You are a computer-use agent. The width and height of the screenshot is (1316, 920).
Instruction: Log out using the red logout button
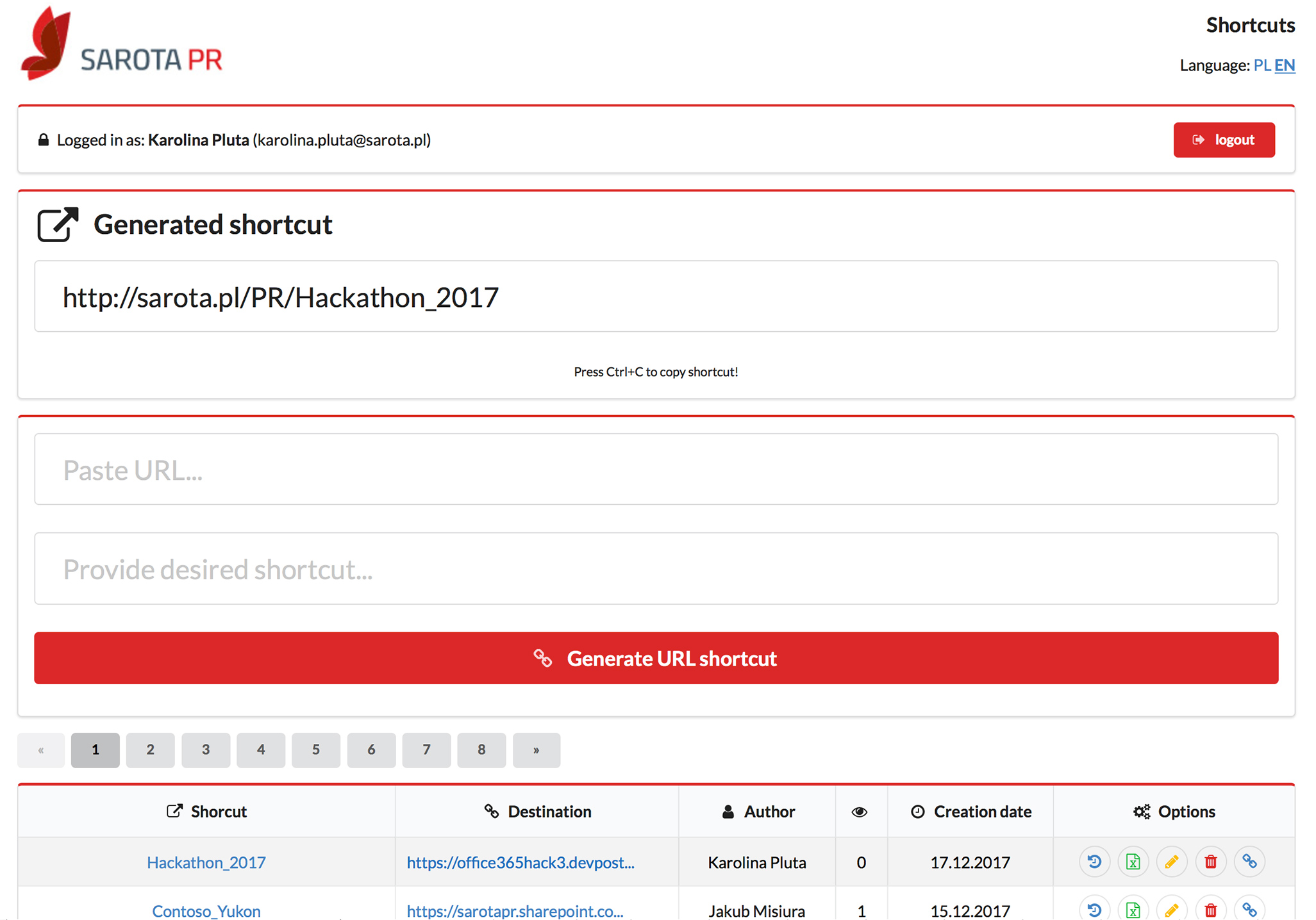[1224, 140]
